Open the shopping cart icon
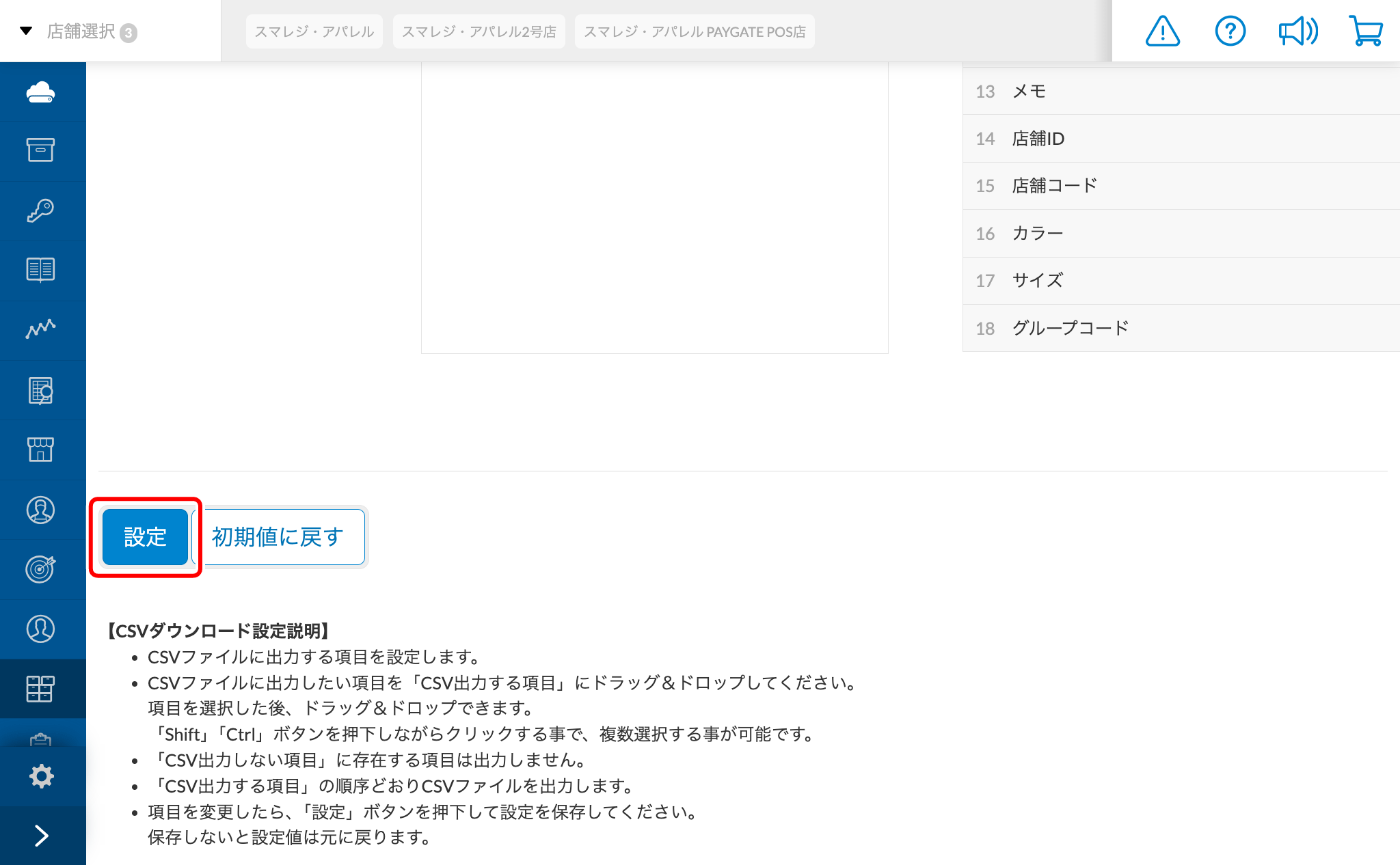Viewport: 1400px width, 865px height. pyautogui.click(x=1366, y=31)
